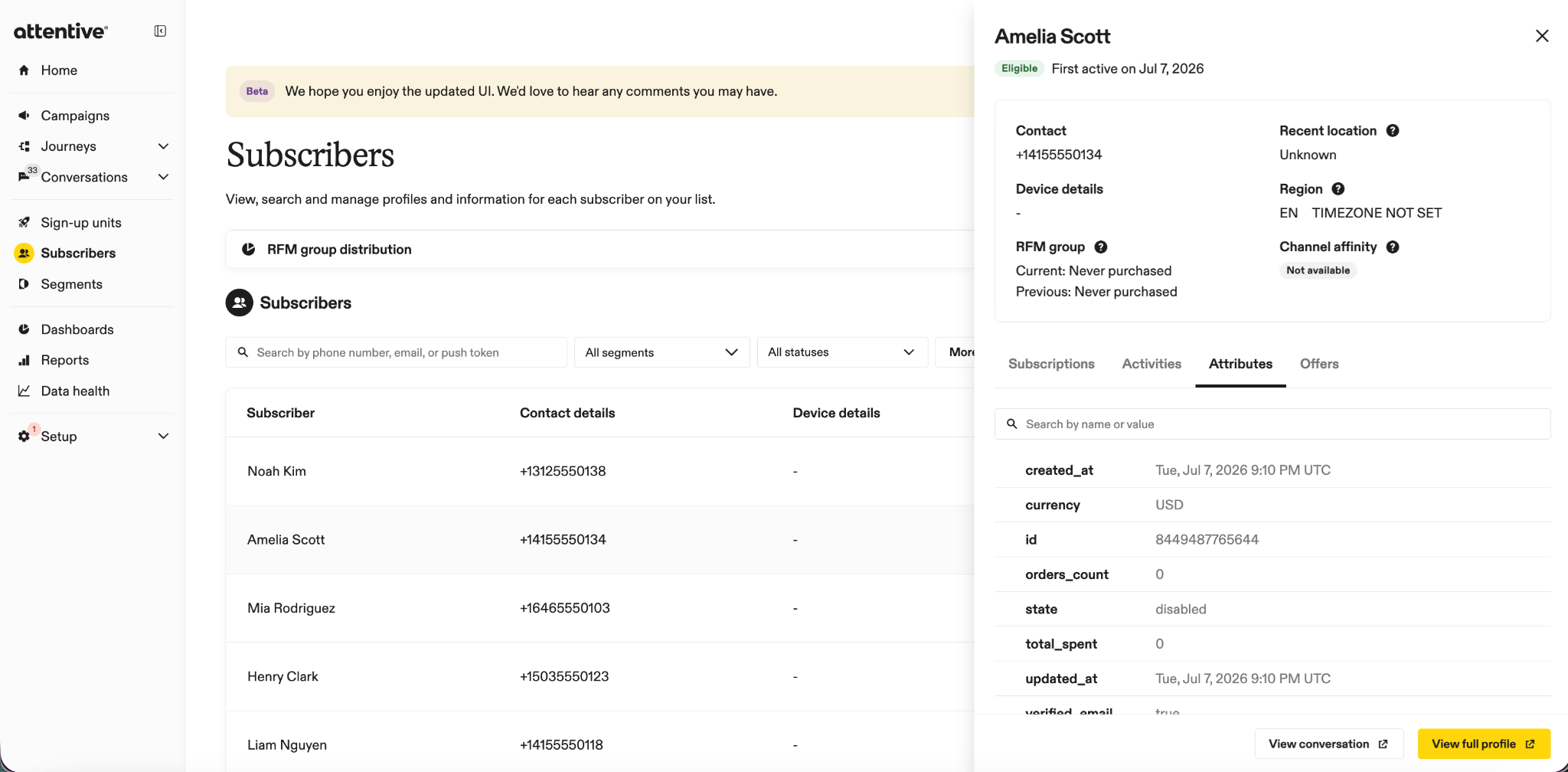Click the Sign-up units rocket icon
Image resolution: width=1568 pixels, height=772 pixels.
(x=24, y=223)
